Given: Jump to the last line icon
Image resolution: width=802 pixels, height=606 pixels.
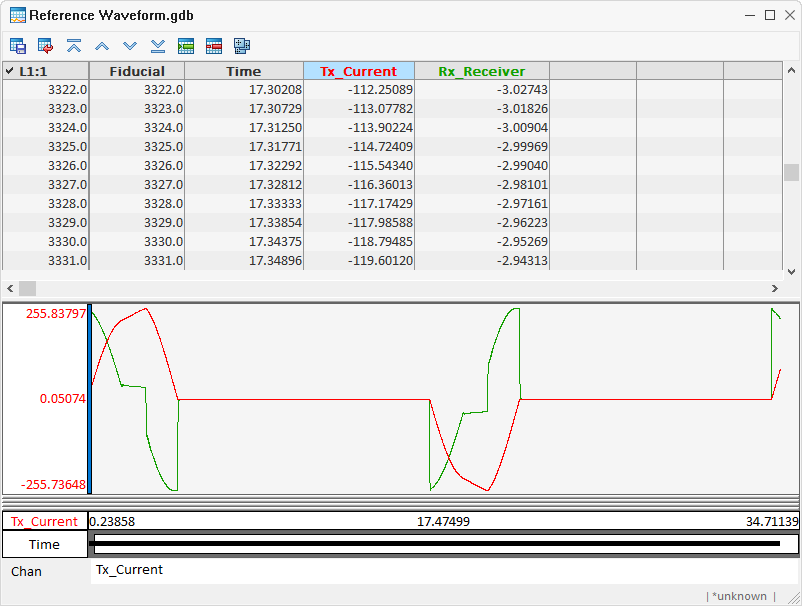Looking at the screenshot, I should (x=158, y=46).
